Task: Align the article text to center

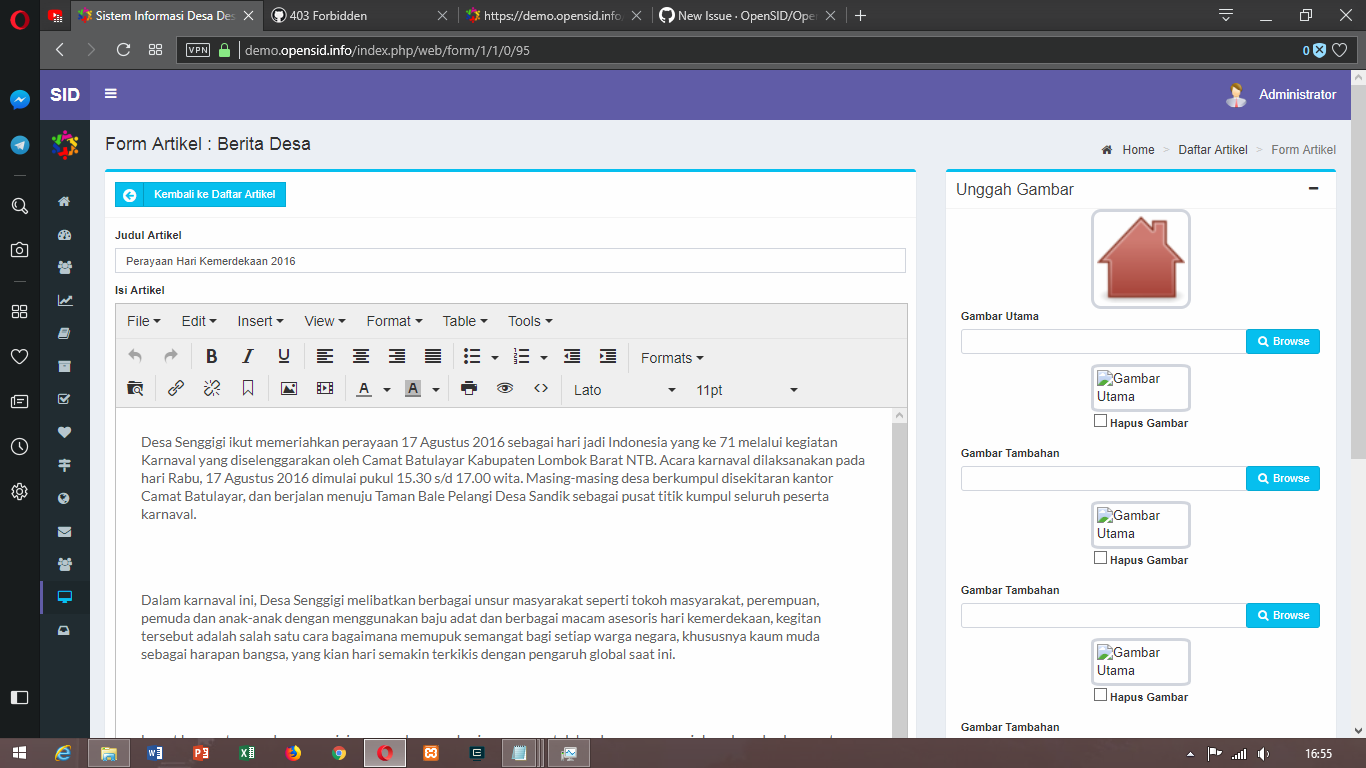Action: click(x=361, y=357)
